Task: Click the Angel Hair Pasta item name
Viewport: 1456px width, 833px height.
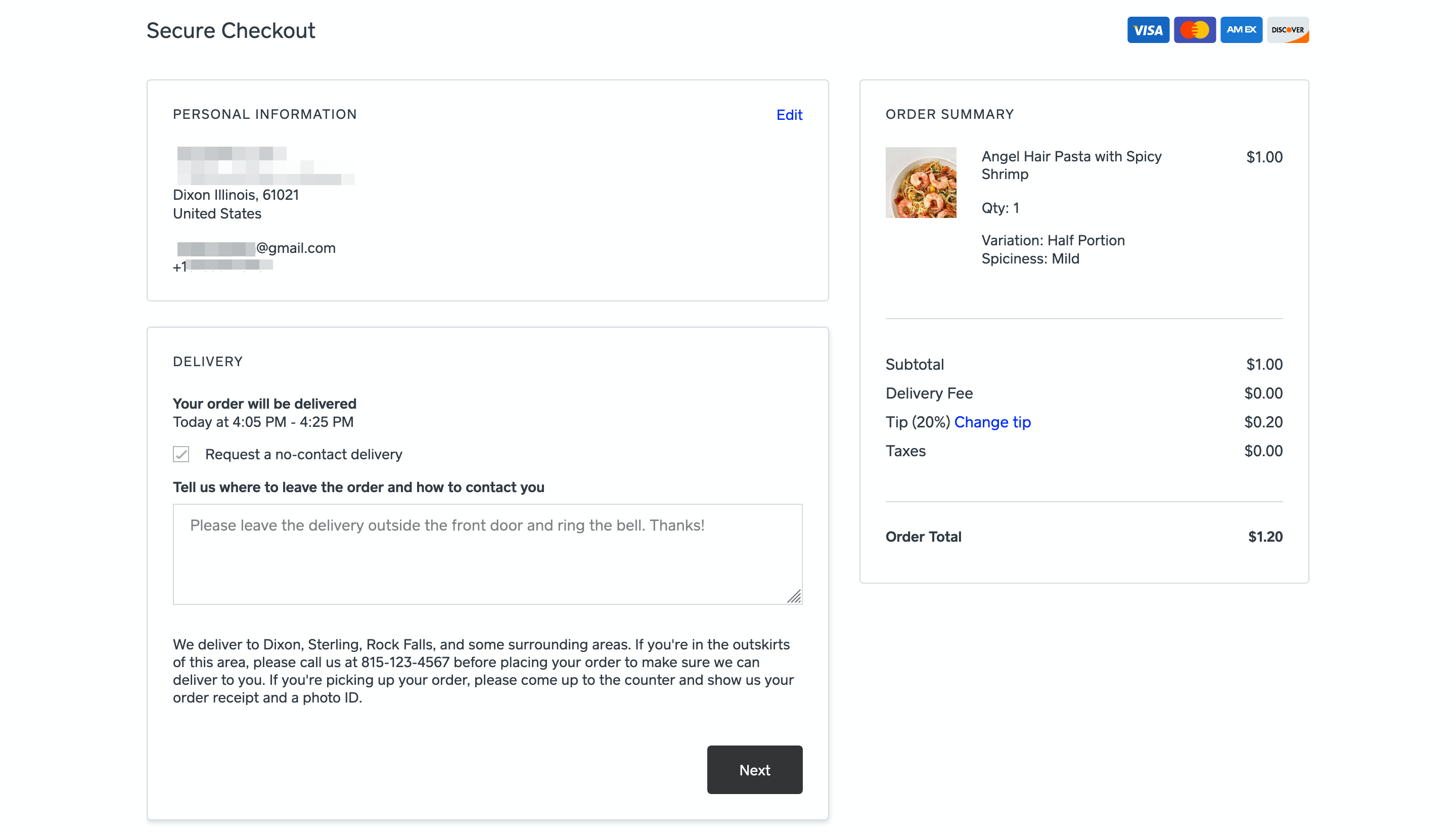Action: 1071,165
